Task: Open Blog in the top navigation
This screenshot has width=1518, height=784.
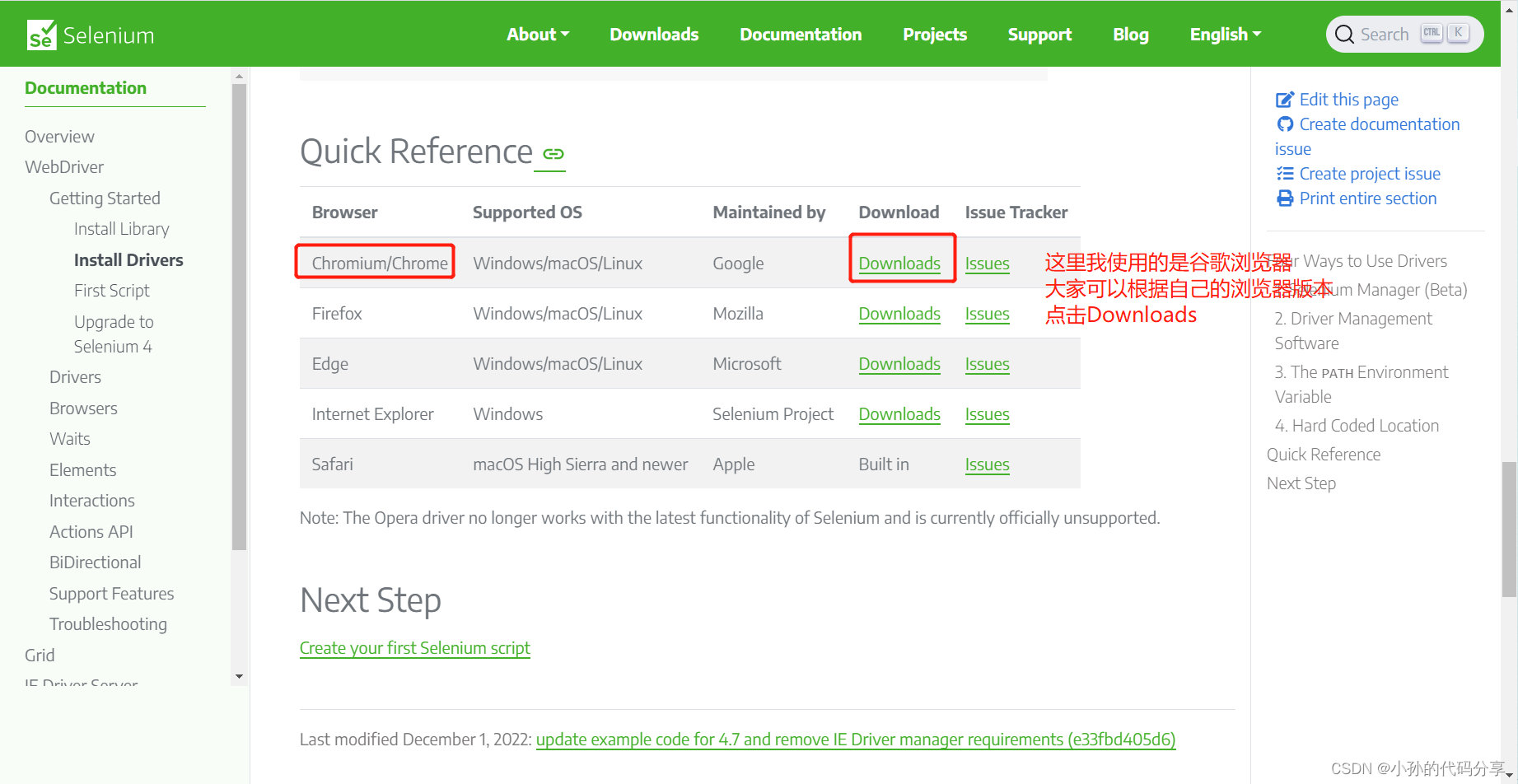Action: coord(1131,35)
